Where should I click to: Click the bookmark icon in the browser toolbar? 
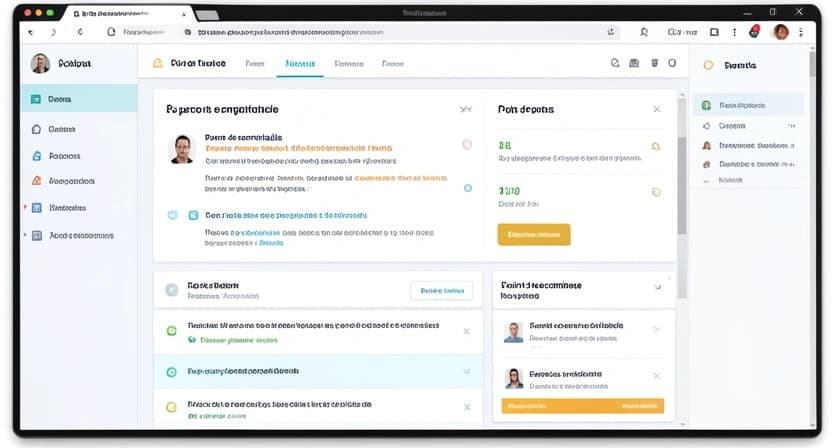(644, 32)
